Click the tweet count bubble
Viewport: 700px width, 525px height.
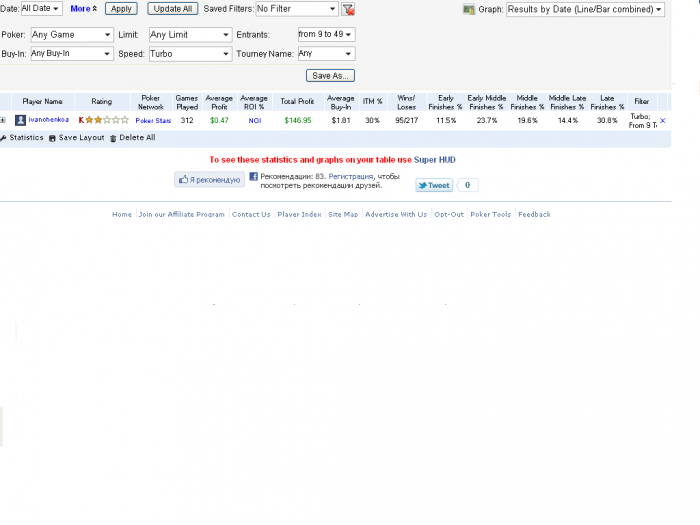tap(467, 185)
